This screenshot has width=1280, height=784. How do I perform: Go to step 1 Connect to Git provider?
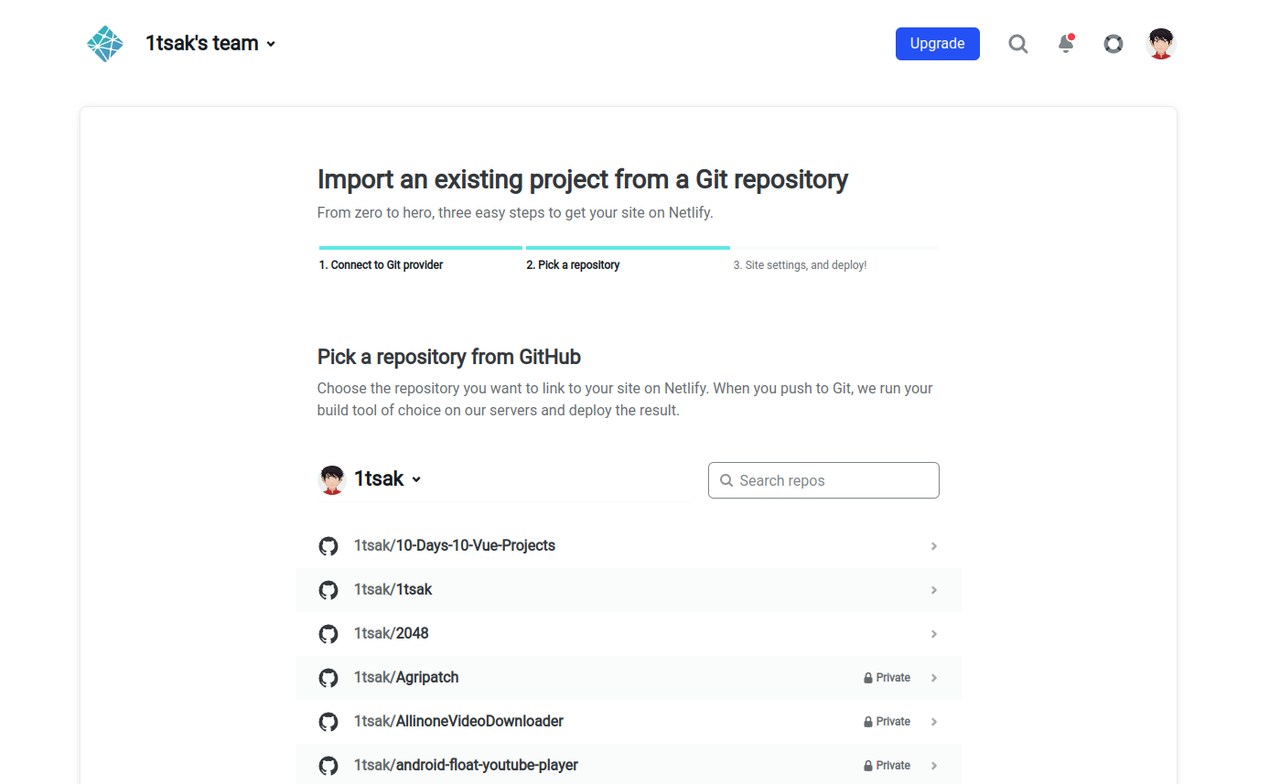click(381, 265)
